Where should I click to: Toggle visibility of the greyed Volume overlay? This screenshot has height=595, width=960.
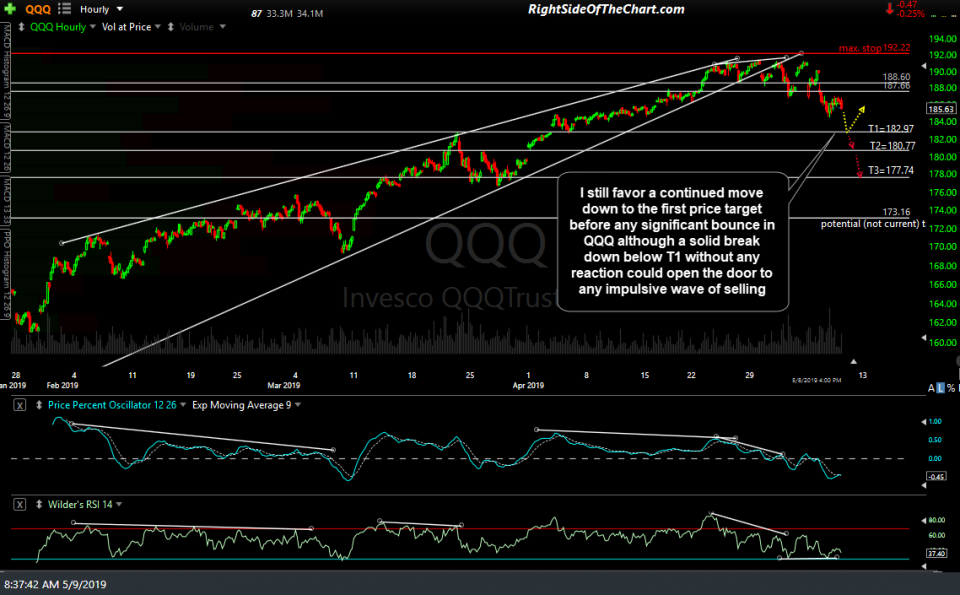171,27
